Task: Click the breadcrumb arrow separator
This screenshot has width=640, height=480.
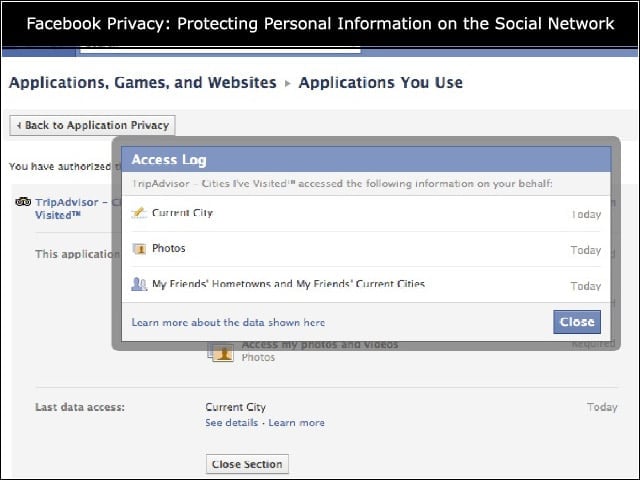Action: (x=288, y=83)
